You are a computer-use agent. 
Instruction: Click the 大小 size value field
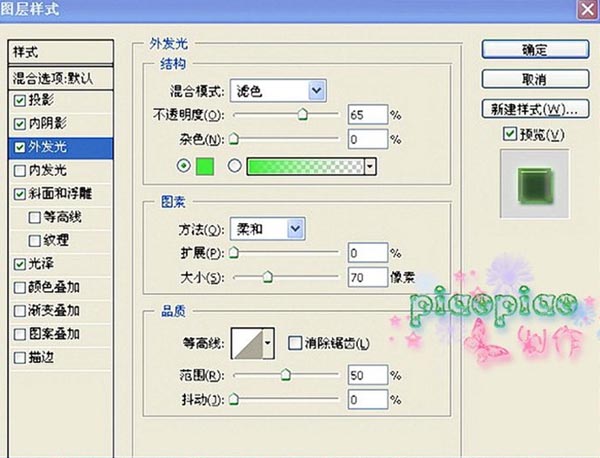coord(367,276)
